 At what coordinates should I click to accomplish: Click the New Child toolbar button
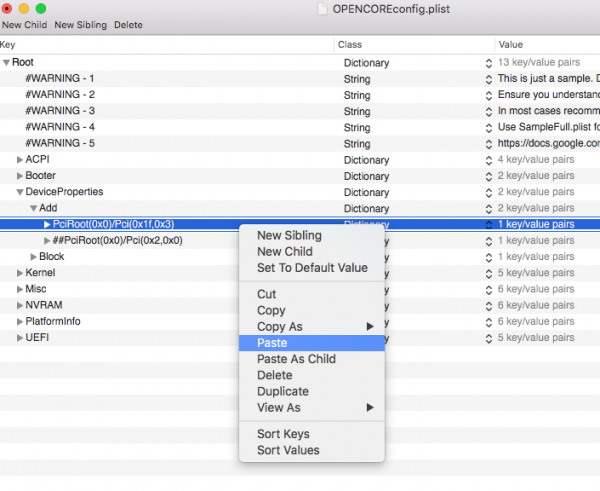24,25
